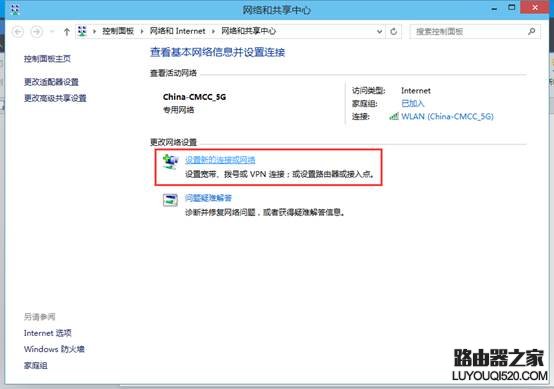This screenshot has height=389, width=554.
Task: Minimize the 网络和共享中心 window
Action: pyautogui.click(x=494, y=8)
